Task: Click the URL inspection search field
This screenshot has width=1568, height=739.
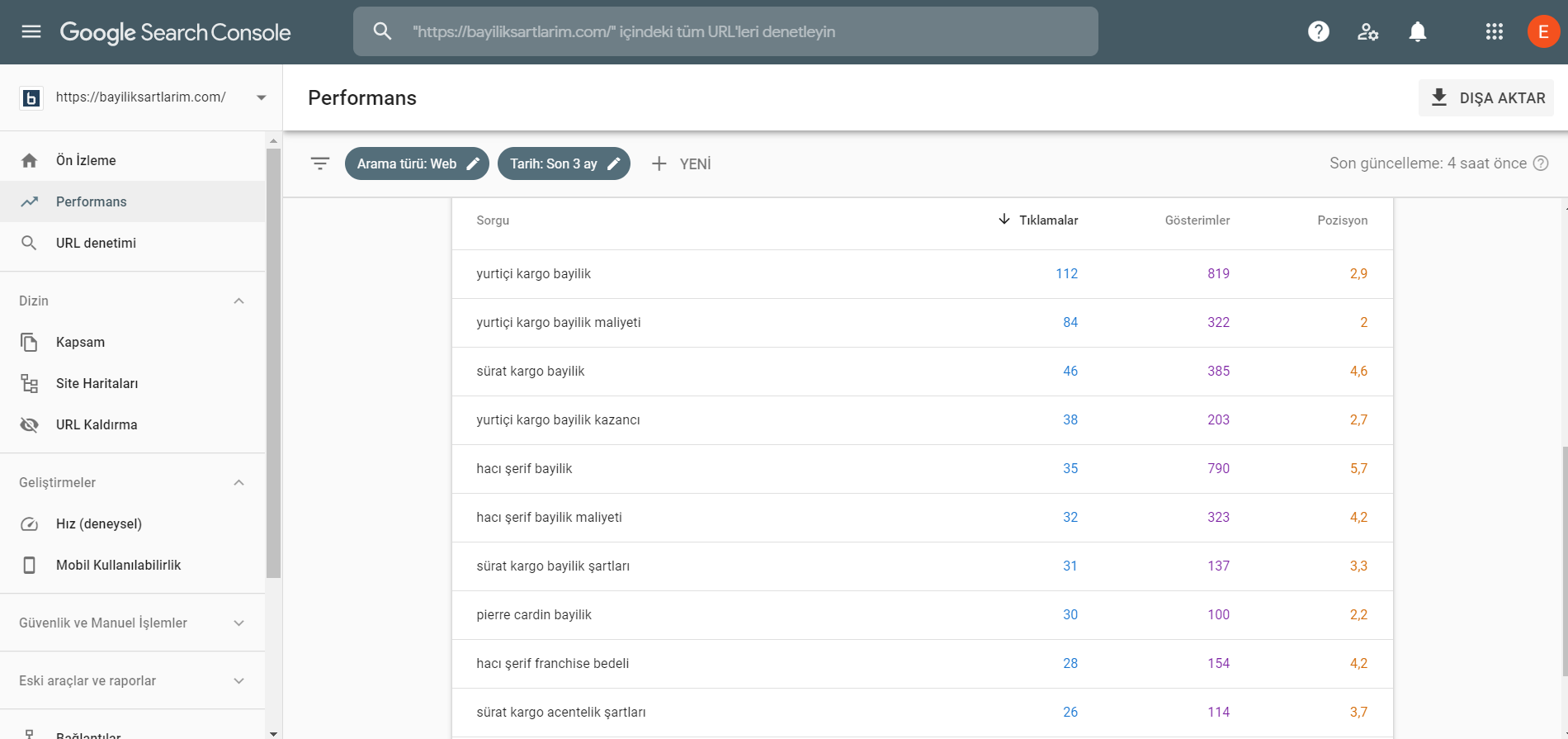Action: [x=725, y=31]
